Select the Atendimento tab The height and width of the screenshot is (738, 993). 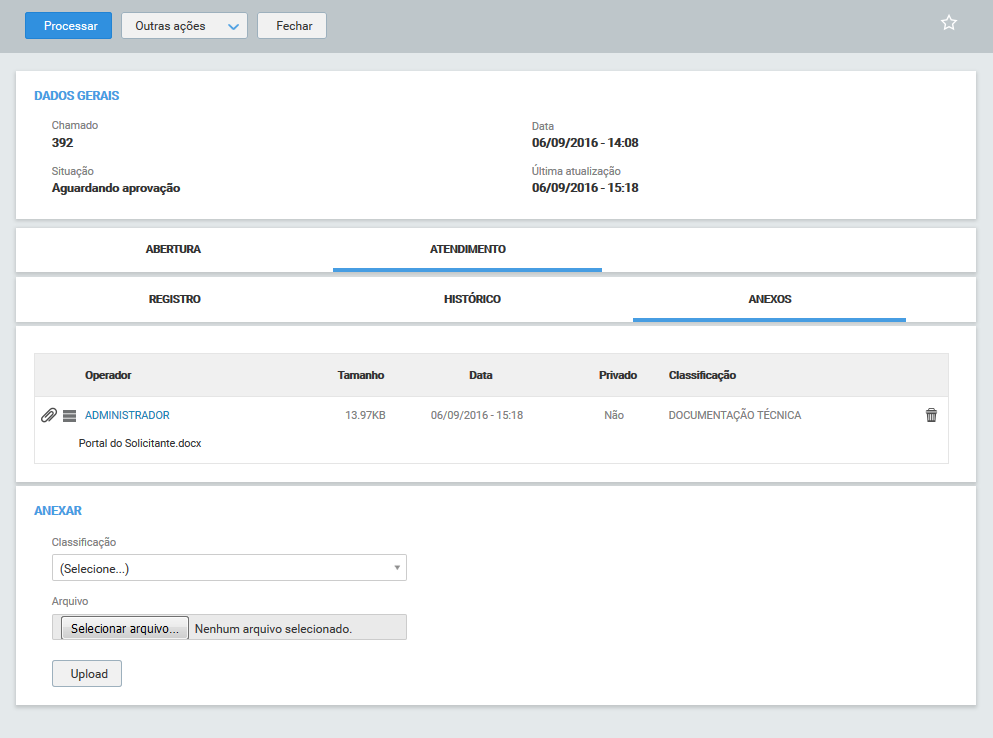pos(467,249)
